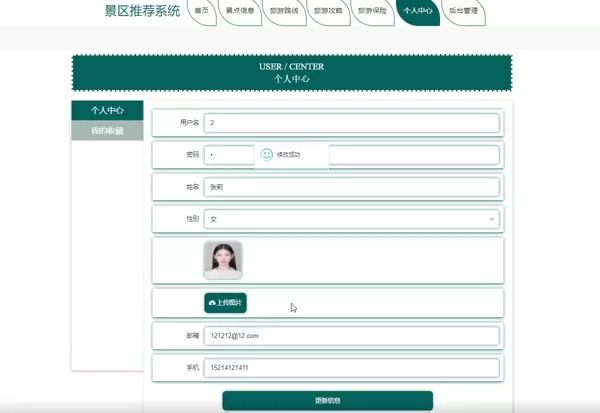Select the active 个人中心 navigation tab
The width and height of the screenshot is (600, 413).
pyautogui.click(x=418, y=12)
